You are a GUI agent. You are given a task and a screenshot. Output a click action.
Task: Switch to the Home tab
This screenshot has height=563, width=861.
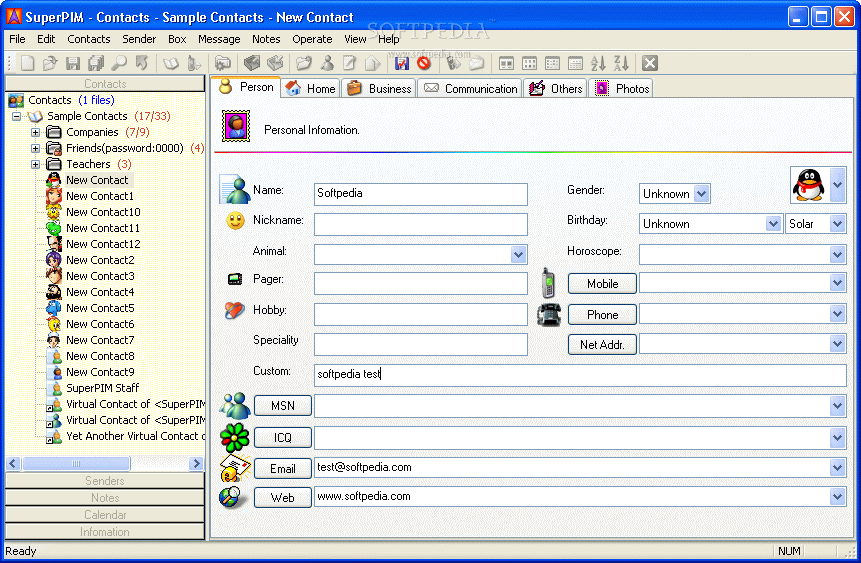311,88
